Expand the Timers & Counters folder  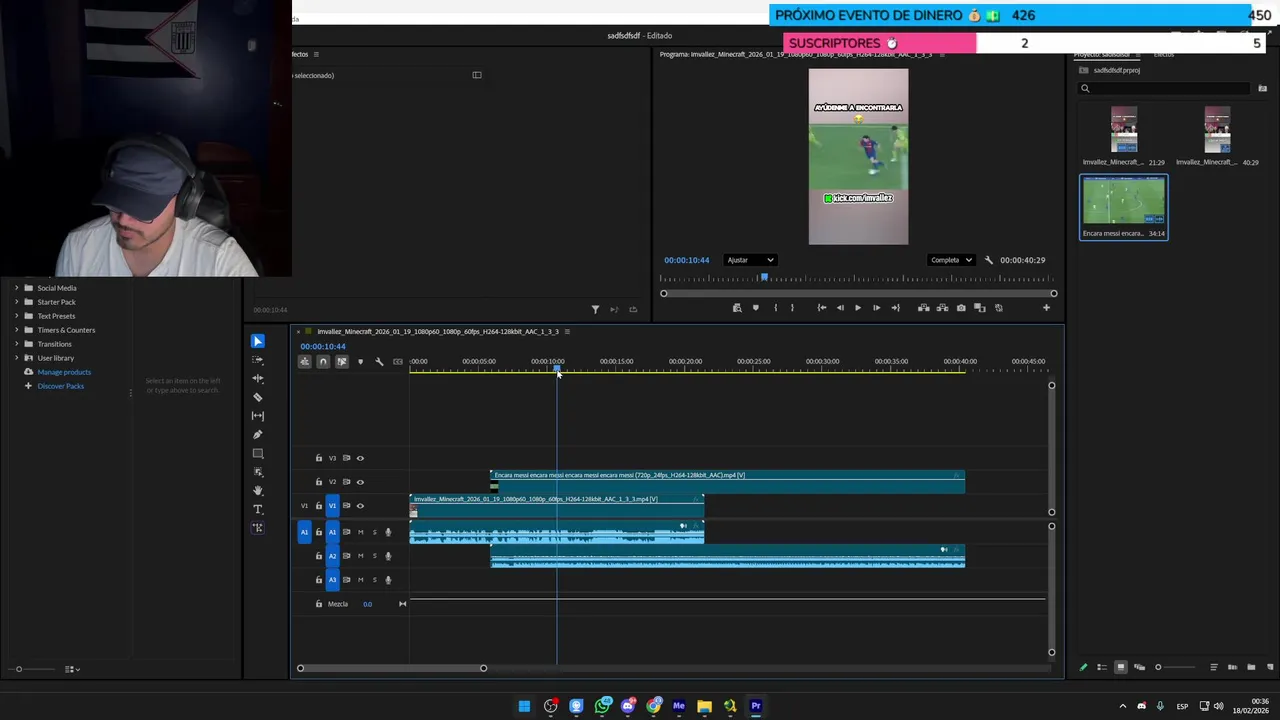[x=16, y=330]
